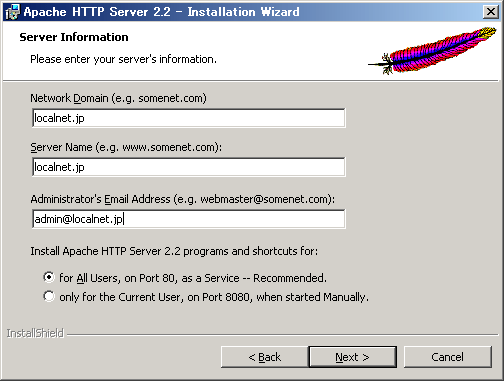Click the Server Name label text
Screen dimensions: 504x381
(126, 147)
